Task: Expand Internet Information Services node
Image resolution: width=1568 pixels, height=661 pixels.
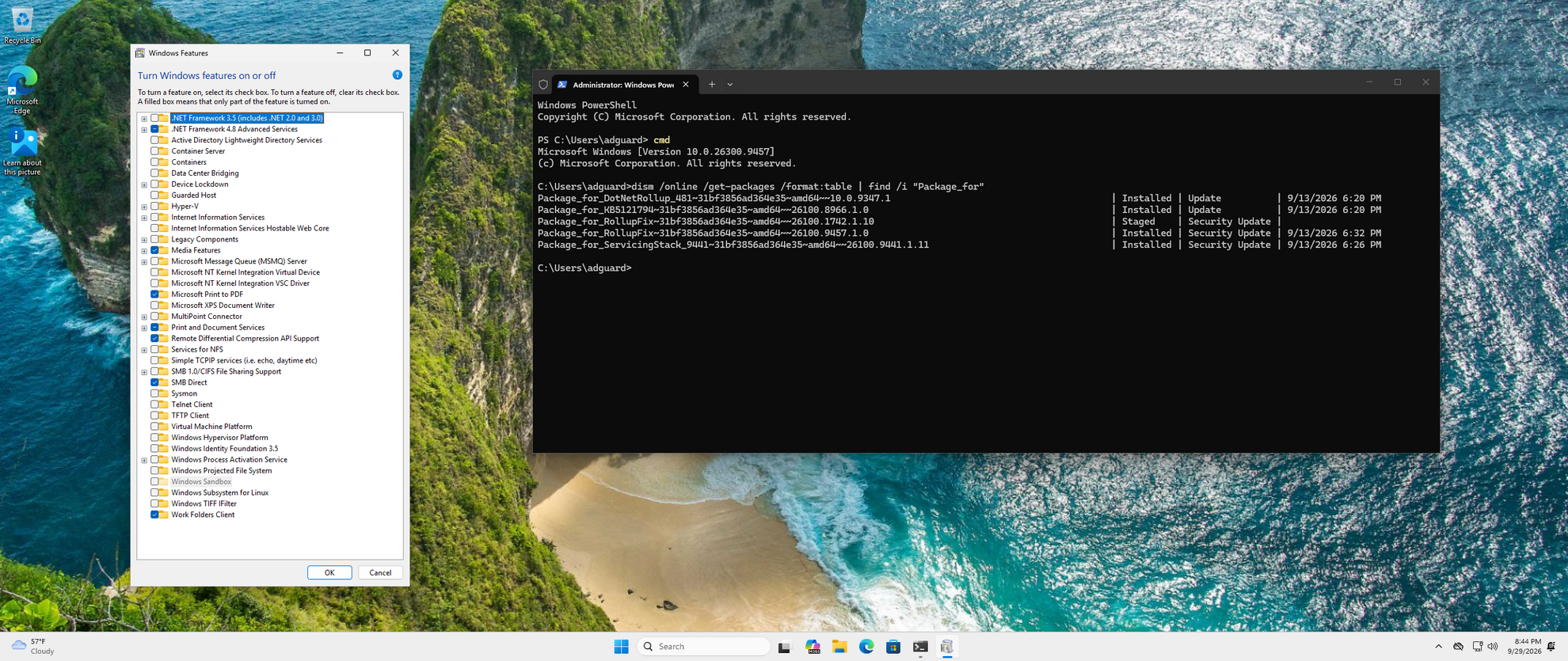Action: click(x=144, y=218)
